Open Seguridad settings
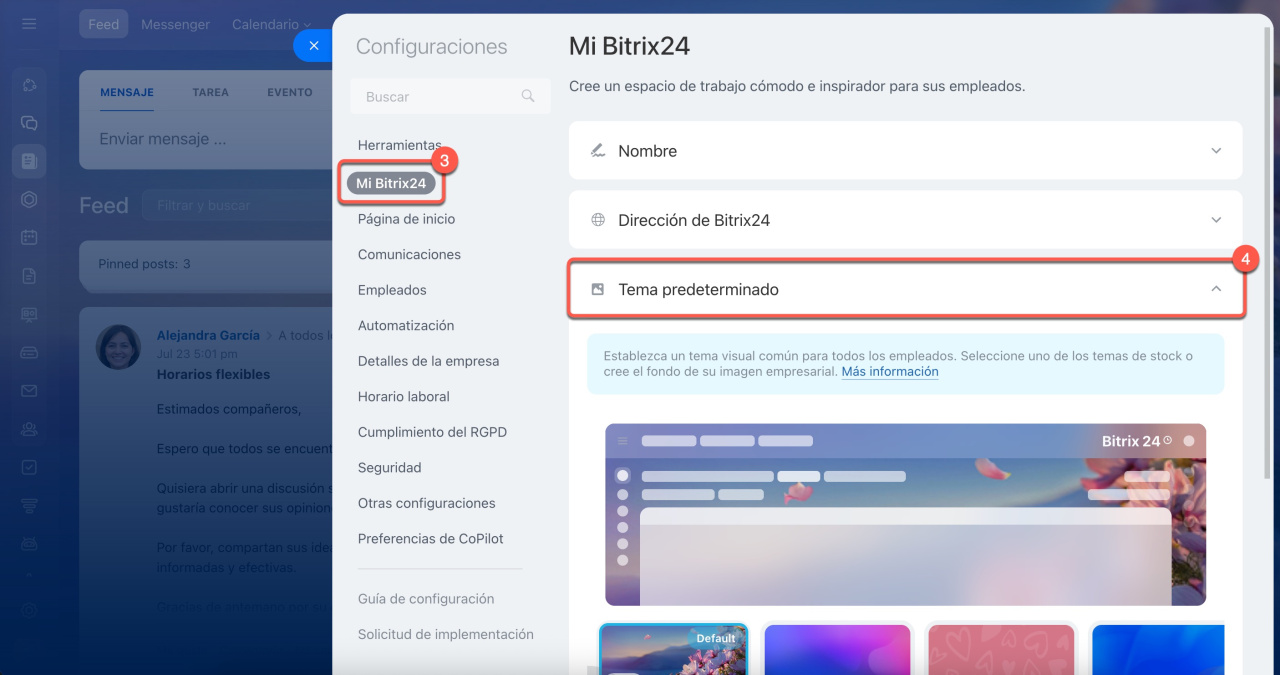This screenshot has width=1280, height=675. [389, 468]
